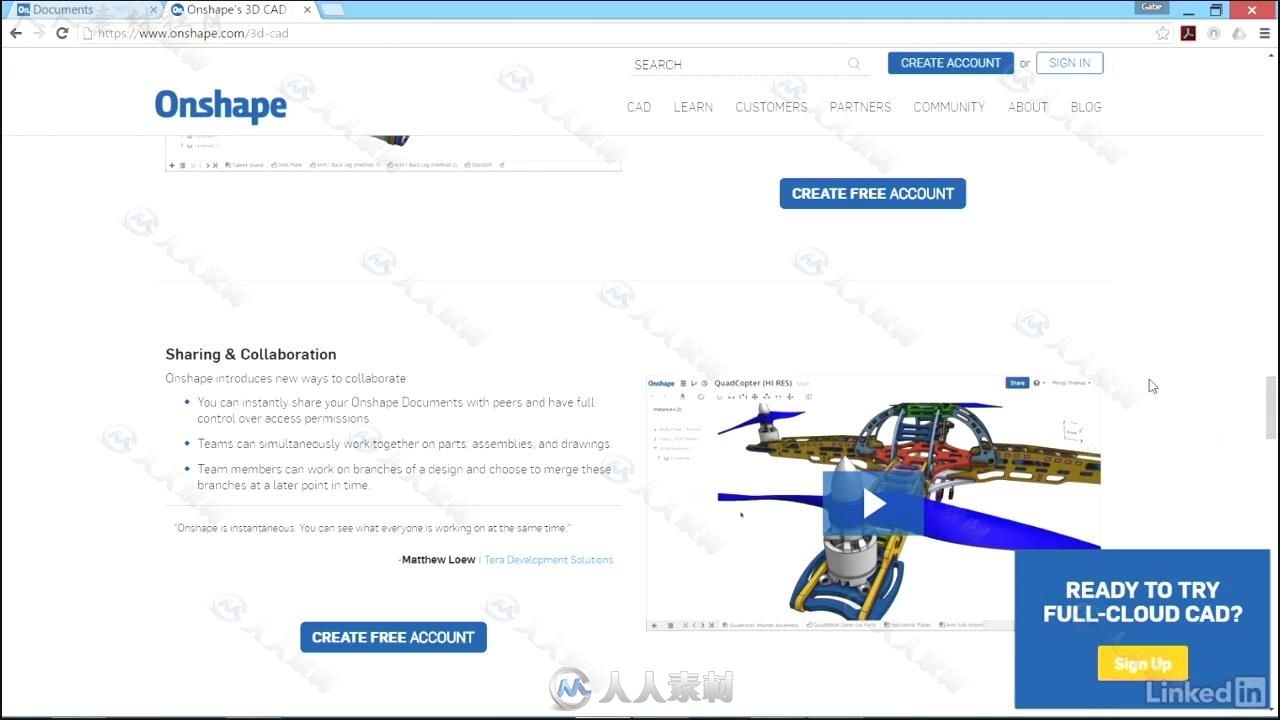Play the QuadCopter video

click(873, 504)
